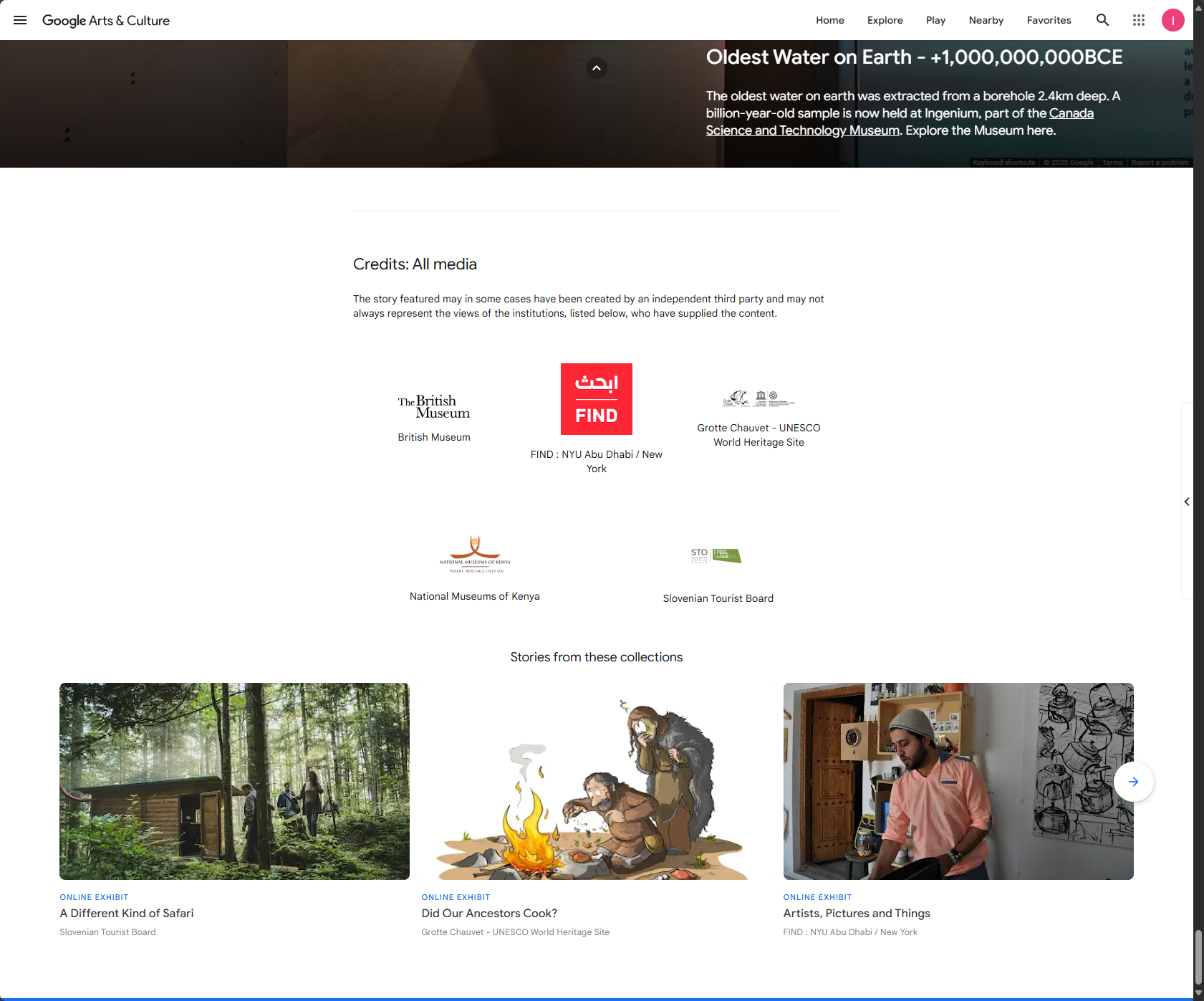Click the 'Oldest Water on Earth' title

coord(914,57)
